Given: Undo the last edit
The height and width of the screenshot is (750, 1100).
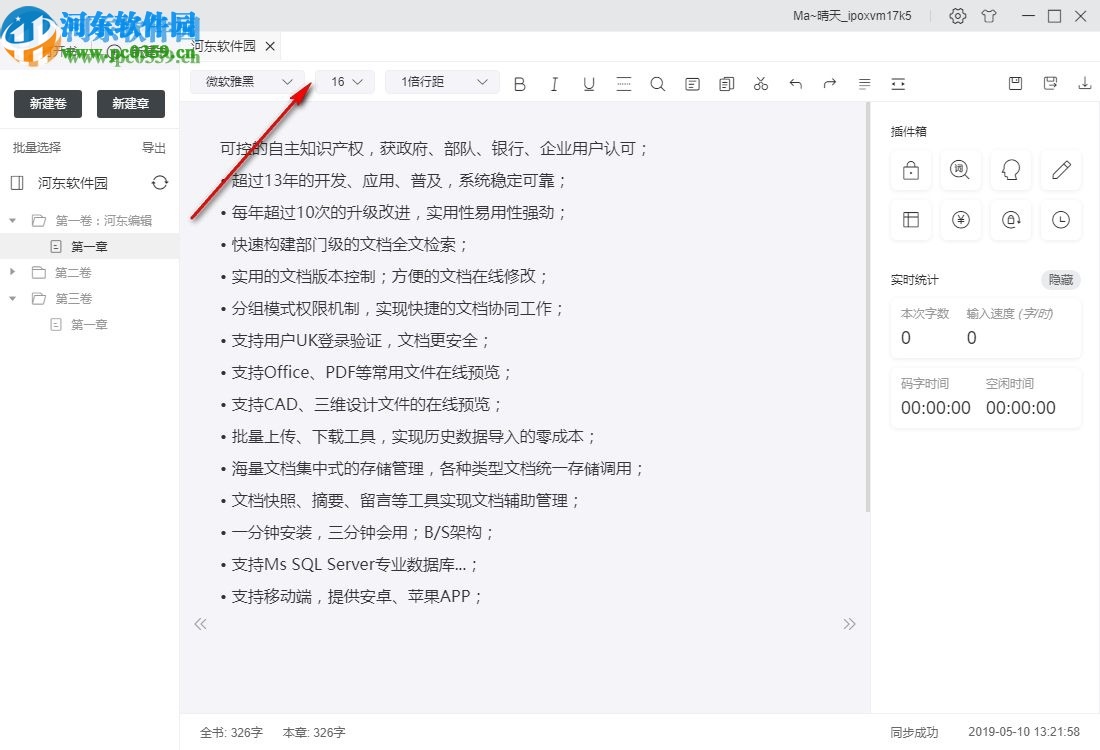Looking at the screenshot, I should tap(795, 84).
